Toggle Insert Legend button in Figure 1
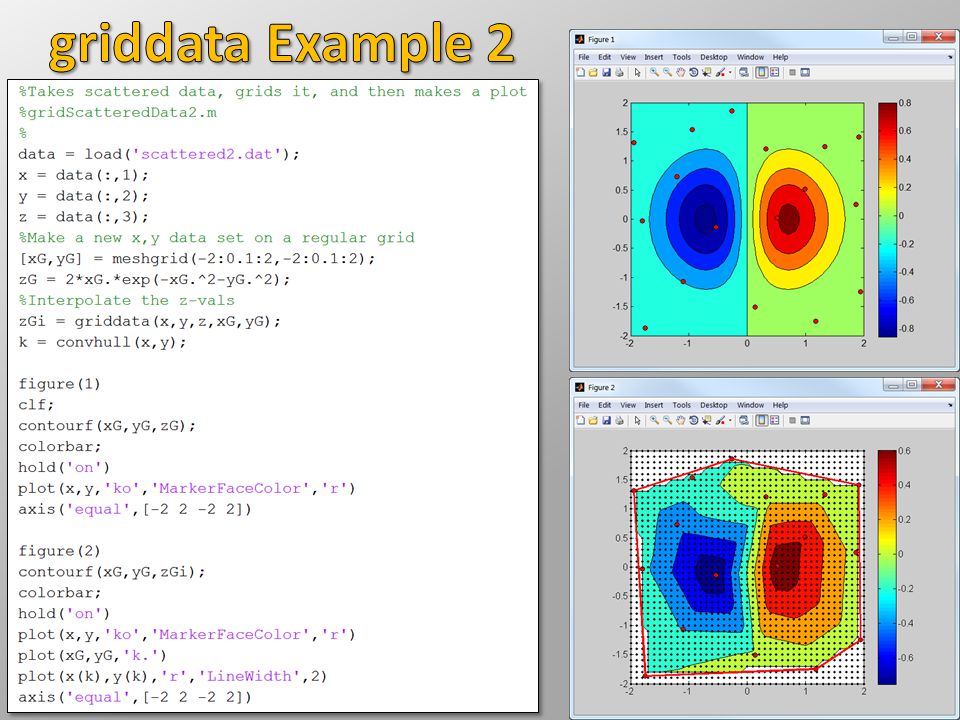 [x=774, y=72]
